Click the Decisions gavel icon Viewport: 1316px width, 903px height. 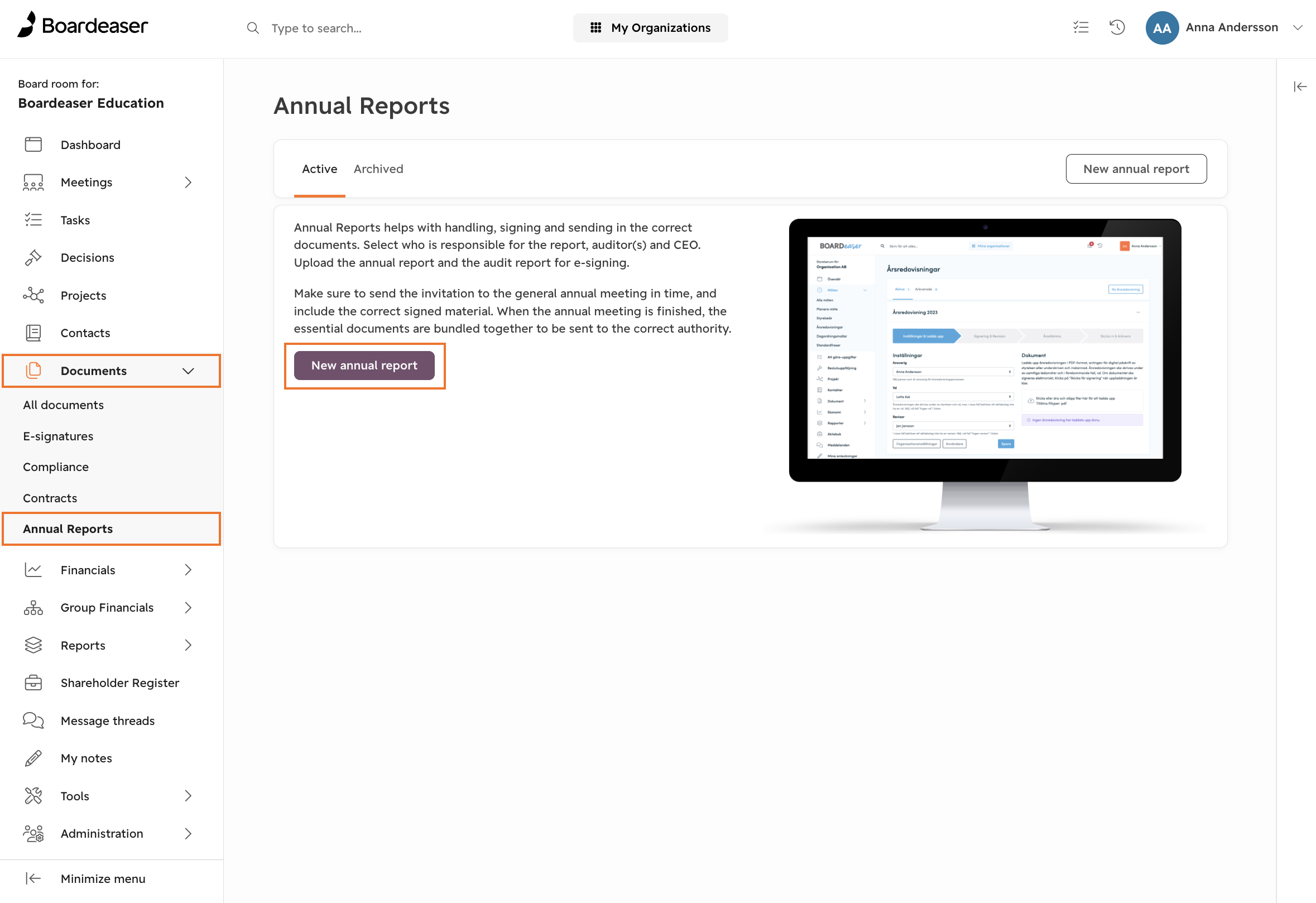(33, 258)
